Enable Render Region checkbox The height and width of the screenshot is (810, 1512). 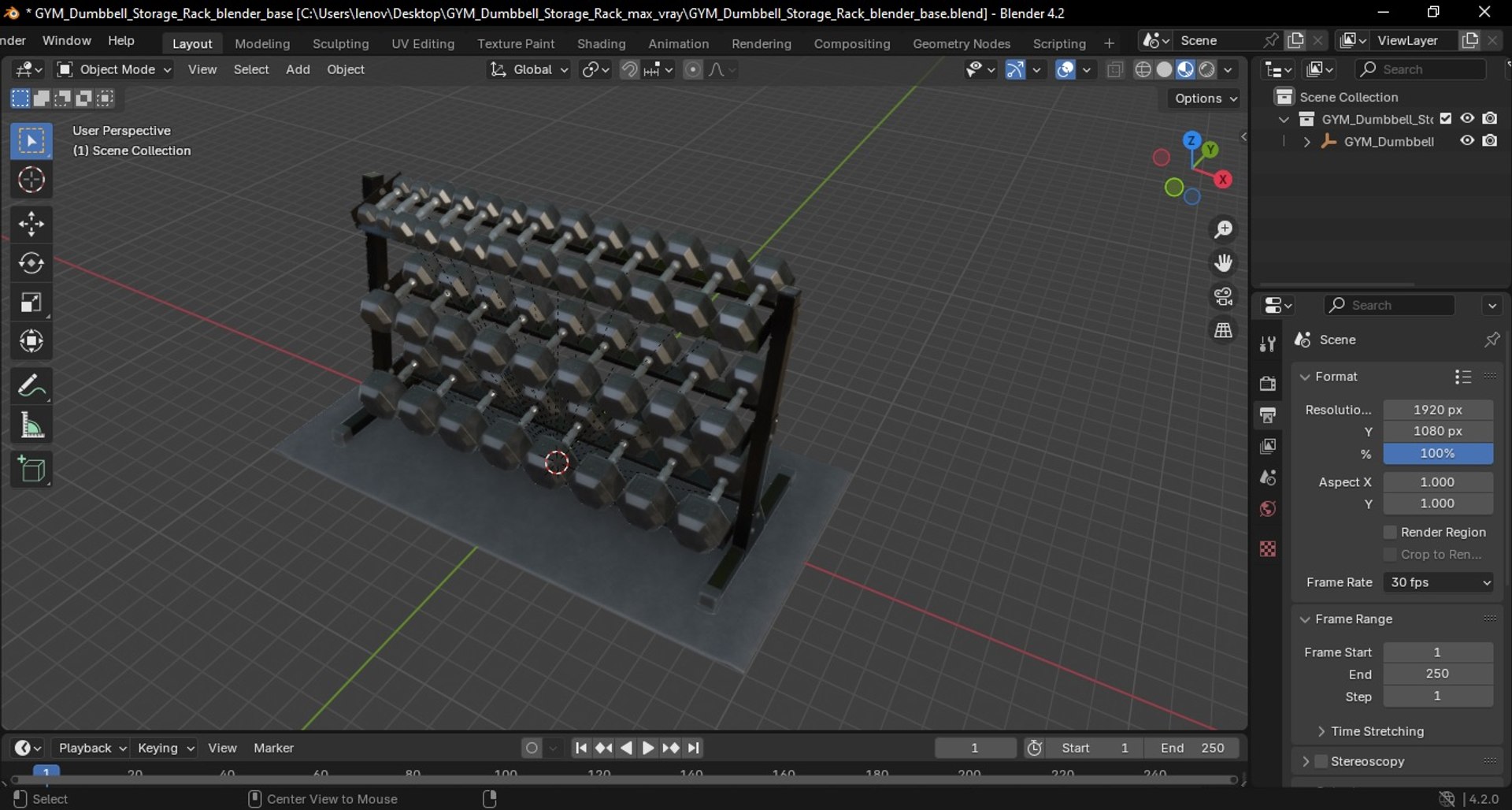1390,532
